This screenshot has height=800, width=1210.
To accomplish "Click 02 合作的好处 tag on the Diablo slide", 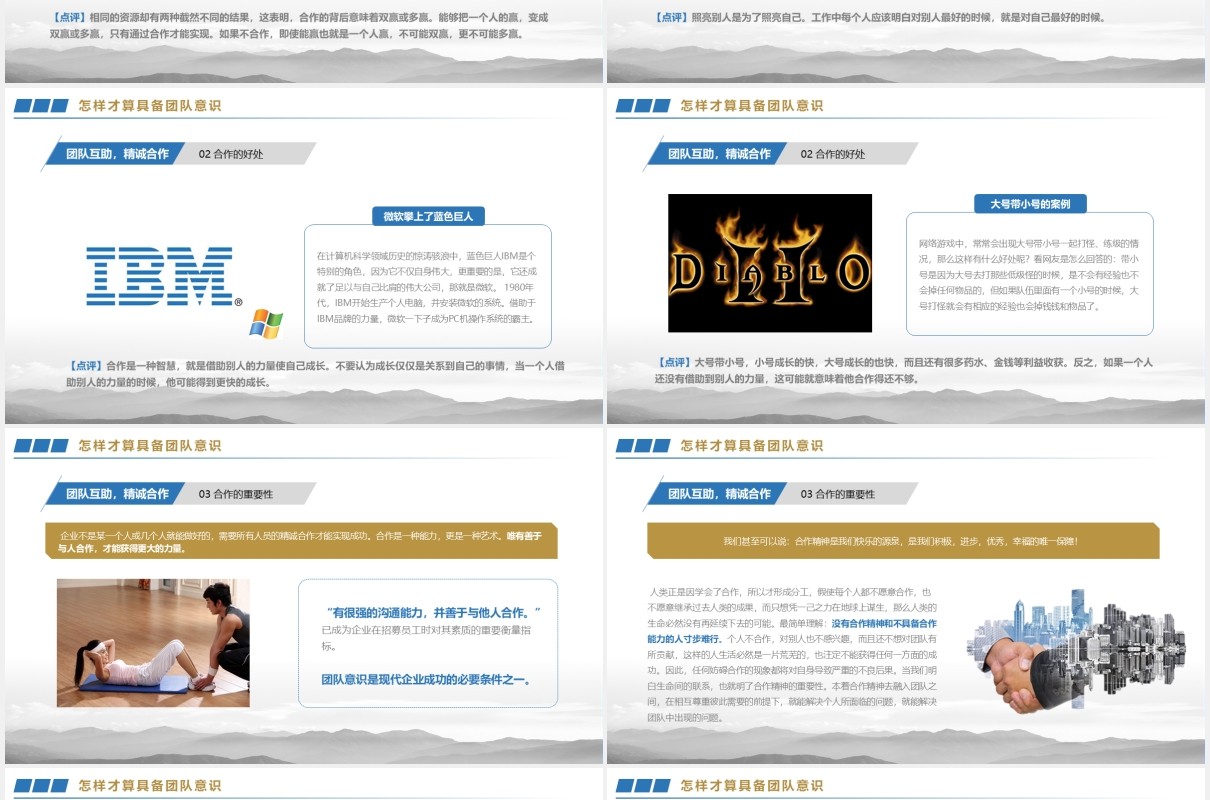I will (833, 154).
